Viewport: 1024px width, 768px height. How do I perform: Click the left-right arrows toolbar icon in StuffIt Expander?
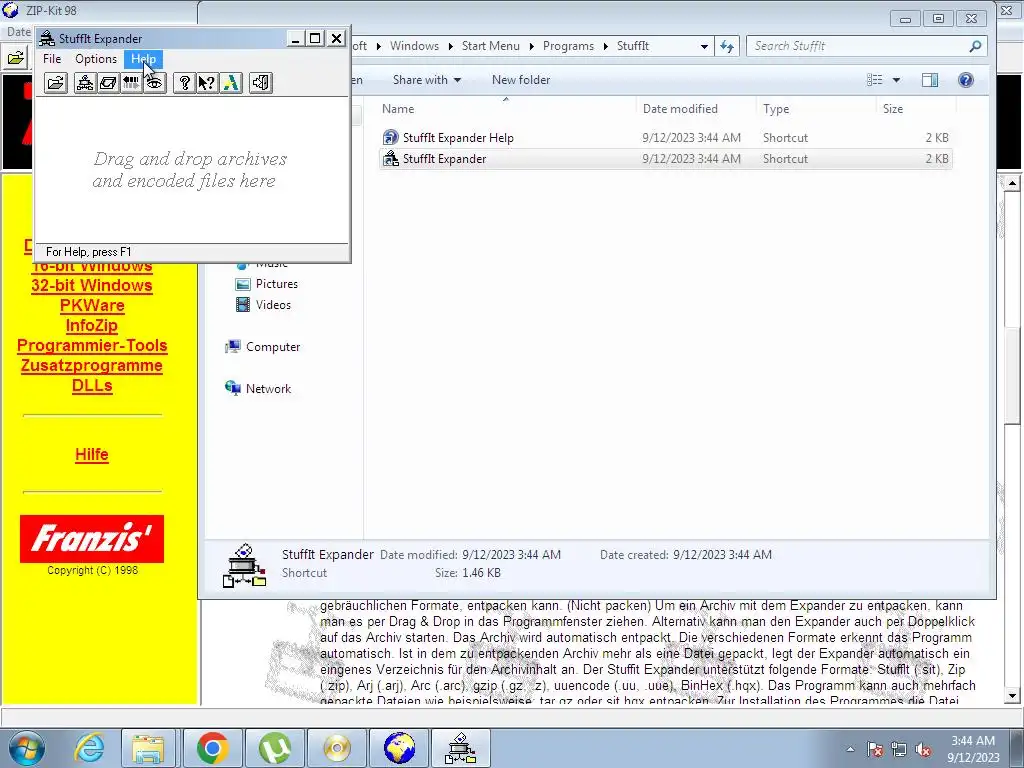click(131, 83)
